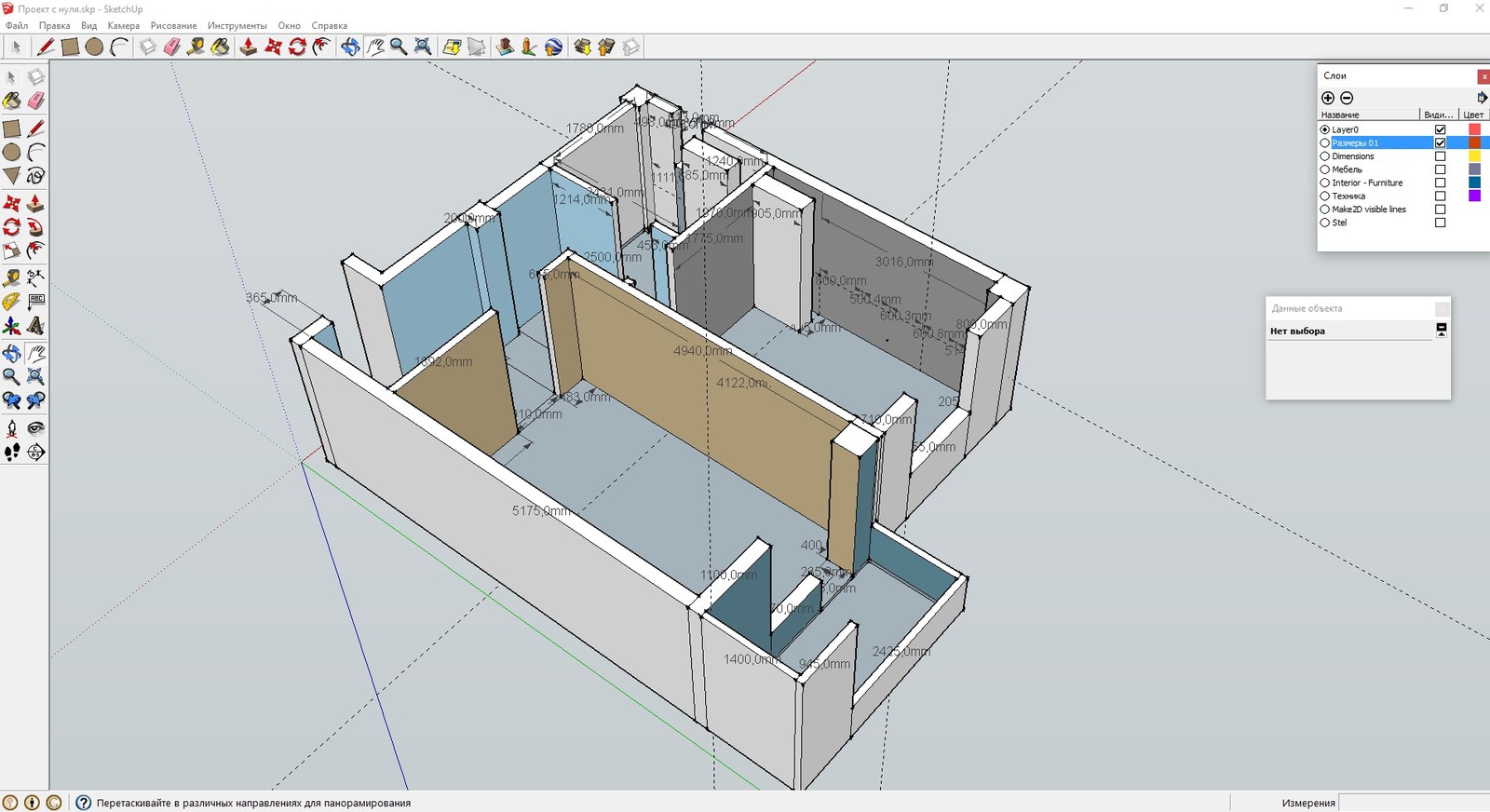Viewport: 1490px width, 812px height.
Task: Open the Камера menu
Action: click(123, 26)
